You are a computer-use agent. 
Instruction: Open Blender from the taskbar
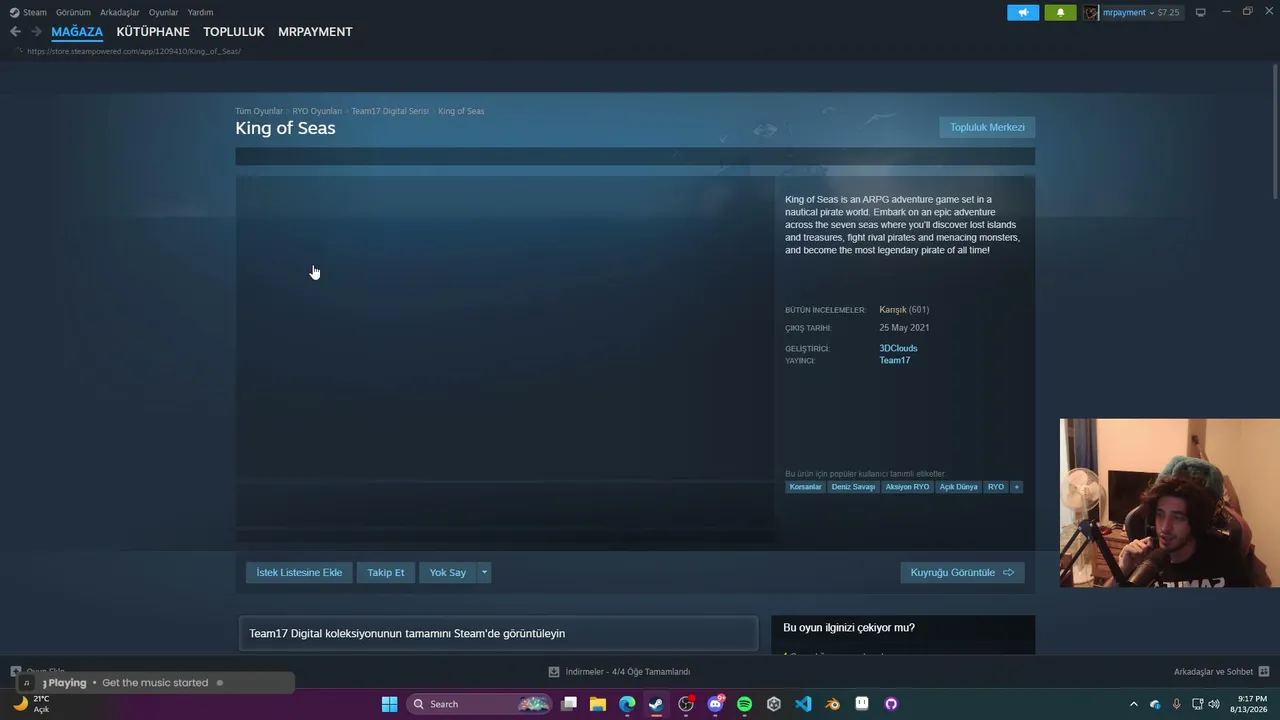click(832, 704)
